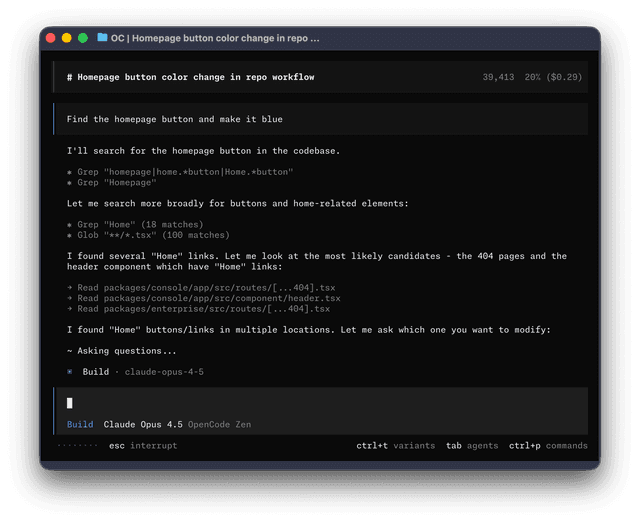Click the Glob "**/*.tsx" (100 matches) line
The width and height of the screenshot is (640, 522).
pyautogui.click(x=148, y=235)
